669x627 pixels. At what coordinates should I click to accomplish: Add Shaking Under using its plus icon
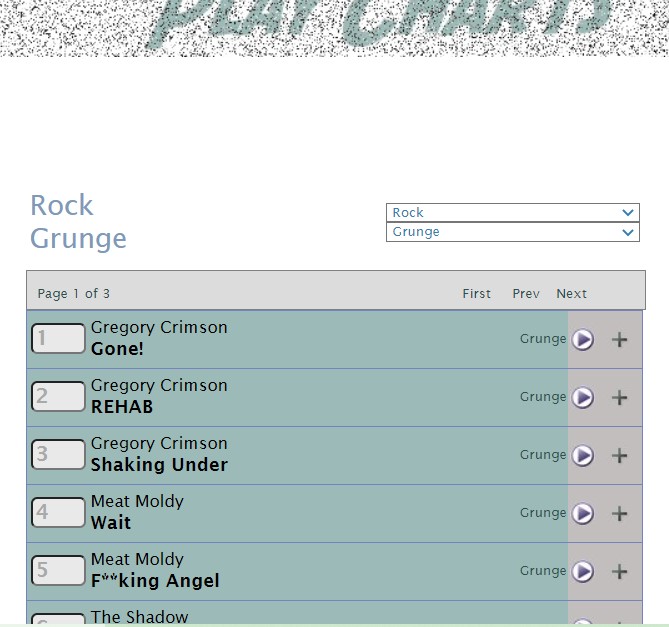coord(620,456)
